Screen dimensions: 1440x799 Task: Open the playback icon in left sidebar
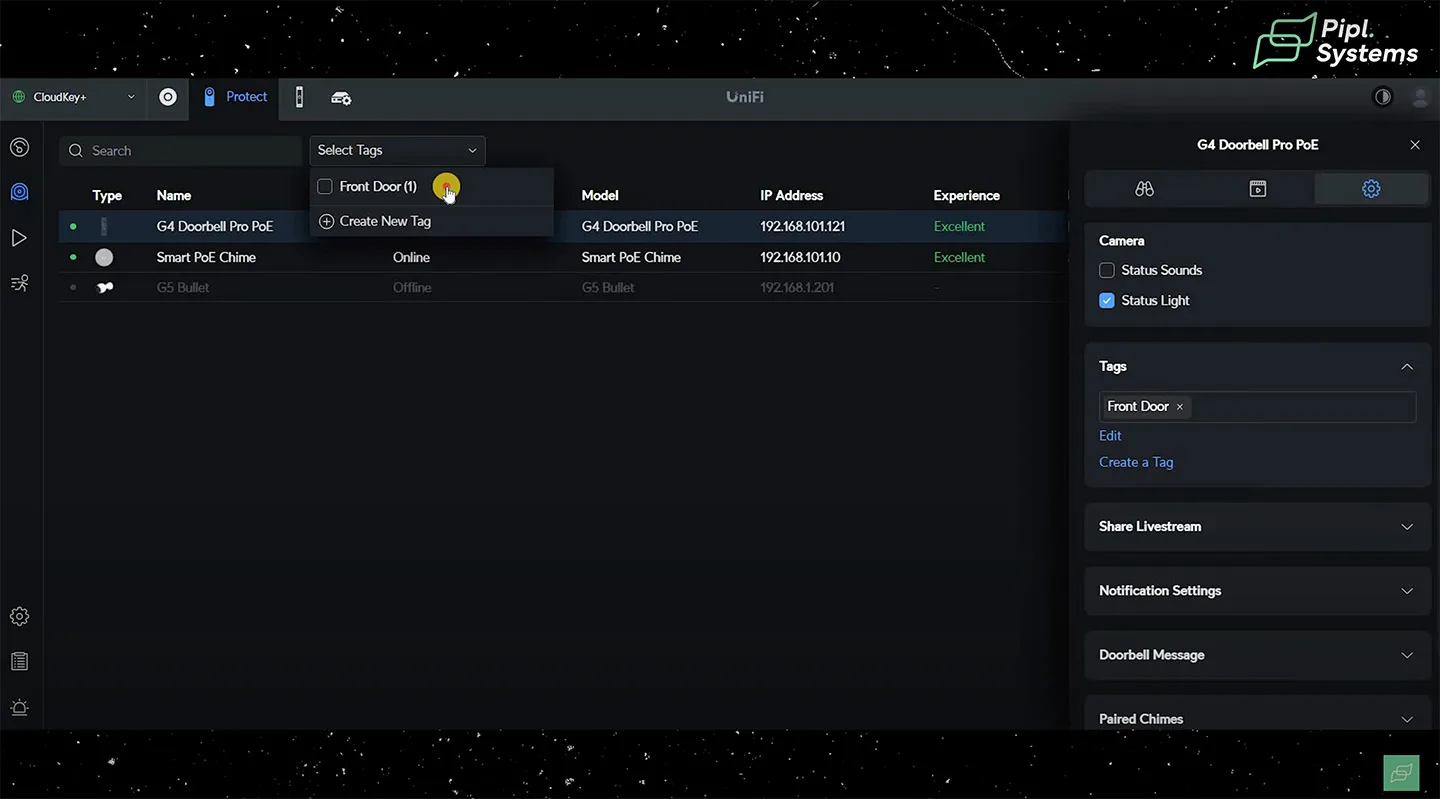pyautogui.click(x=19, y=238)
